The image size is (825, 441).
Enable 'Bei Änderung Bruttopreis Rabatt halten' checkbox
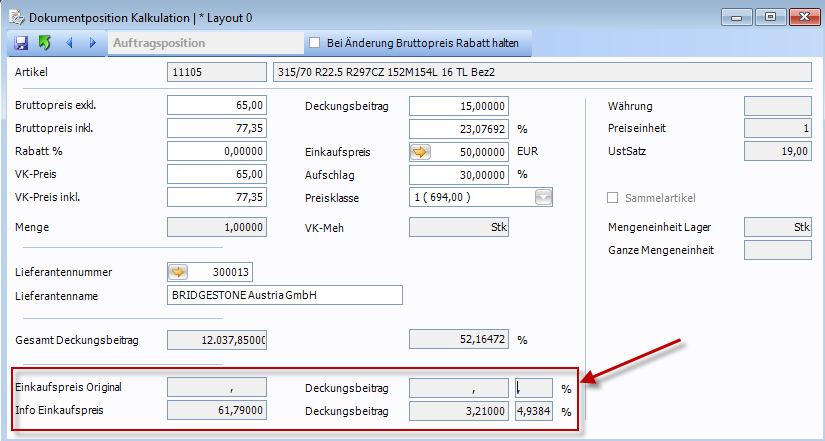[314, 43]
